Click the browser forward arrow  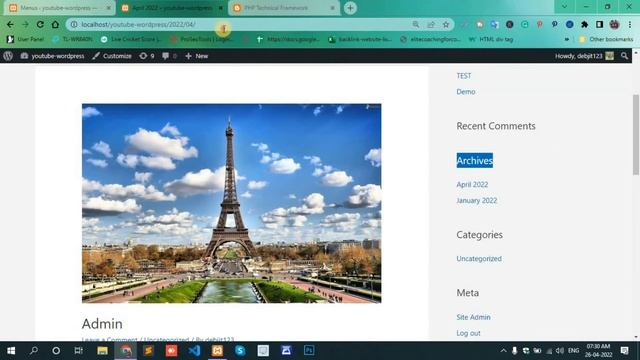coord(25,24)
